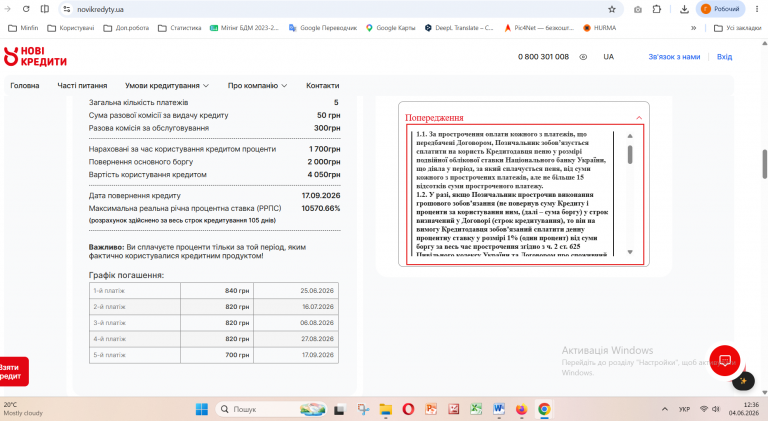
Task: Select the 5-й платіж date 17.09.2026
Action: point(317,355)
